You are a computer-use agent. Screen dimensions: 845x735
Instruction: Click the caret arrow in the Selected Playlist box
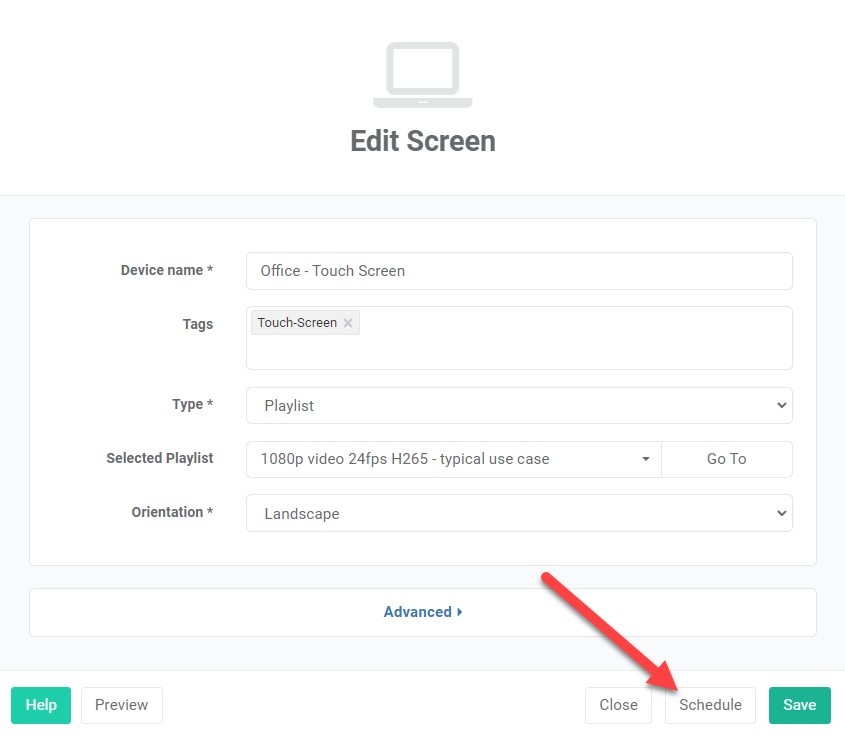coord(645,459)
